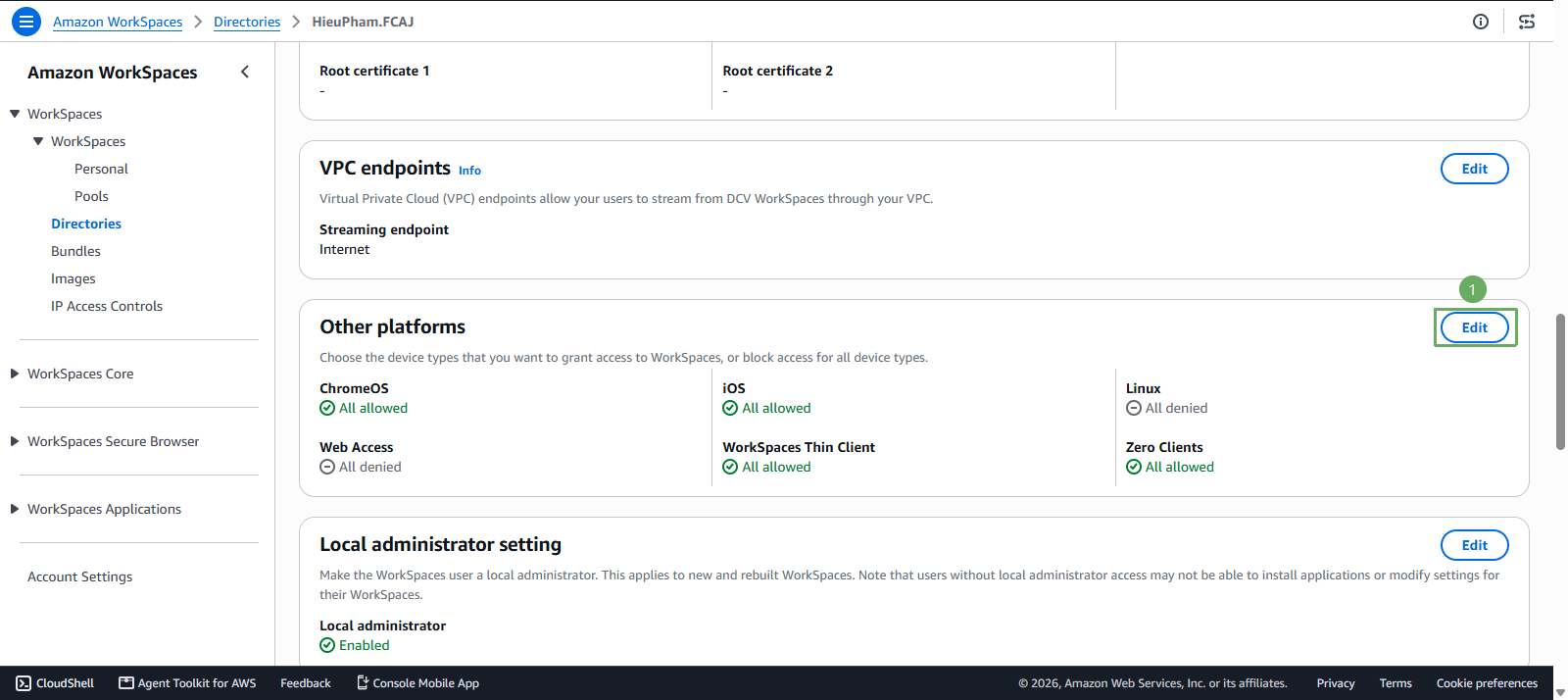This screenshot has width=1568, height=700.
Task: Click the scrollbar down arrow
Action: [x=1560, y=692]
